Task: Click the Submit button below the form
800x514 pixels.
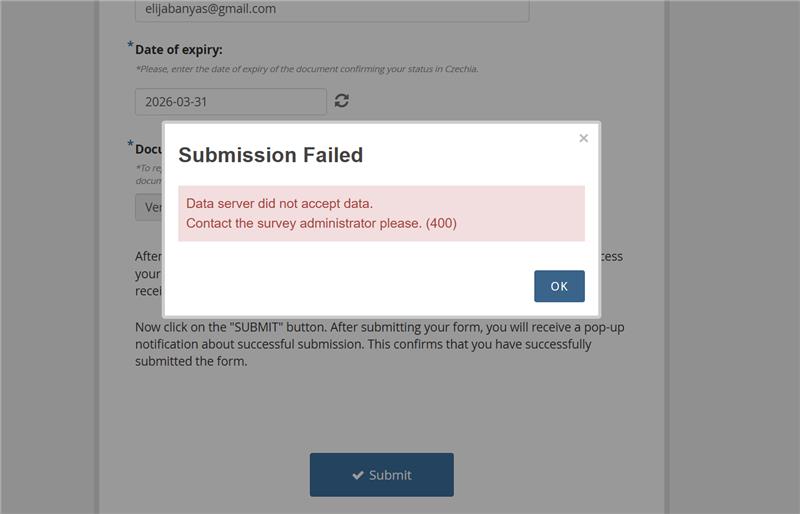Action: 382,475
